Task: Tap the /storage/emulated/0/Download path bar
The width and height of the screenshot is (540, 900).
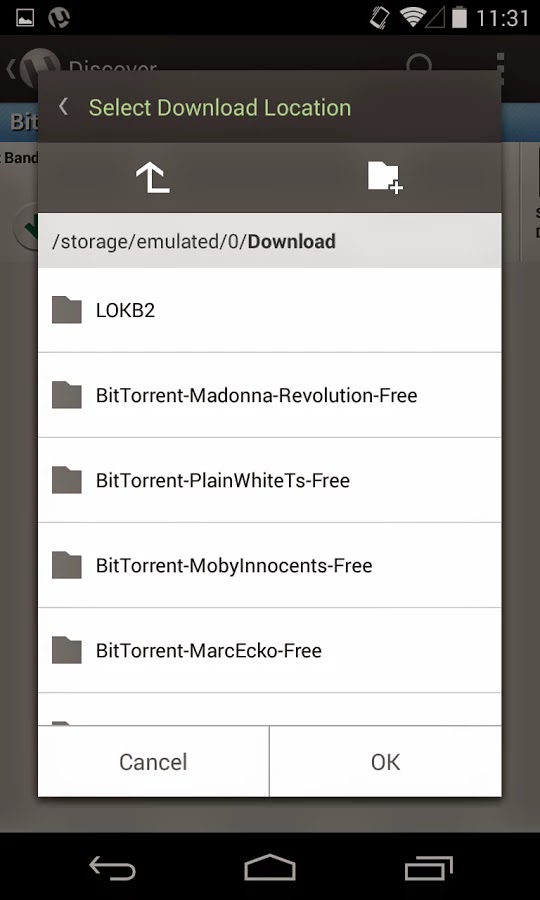Action: point(270,240)
